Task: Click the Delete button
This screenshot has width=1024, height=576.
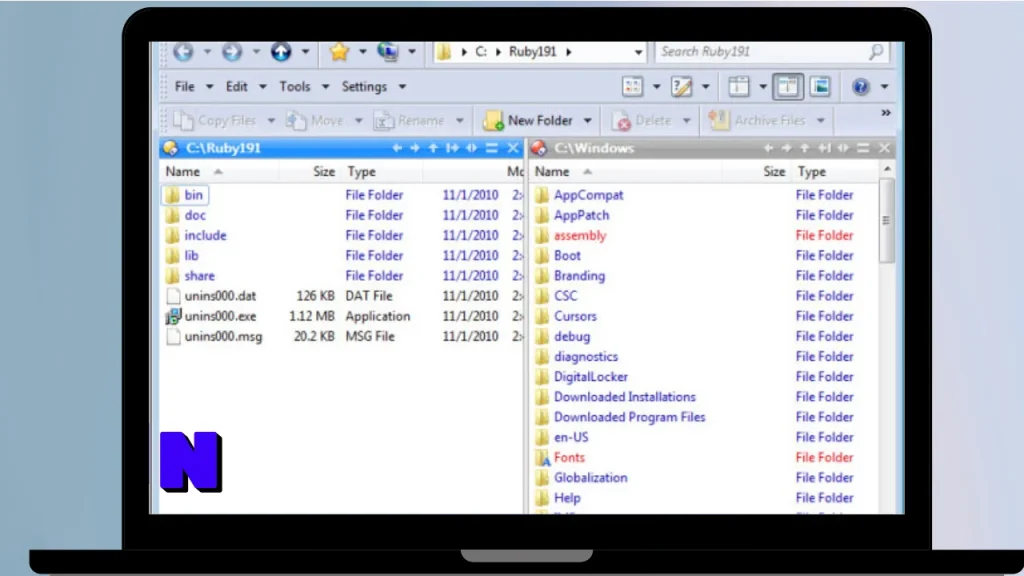Action: pos(642,120)
